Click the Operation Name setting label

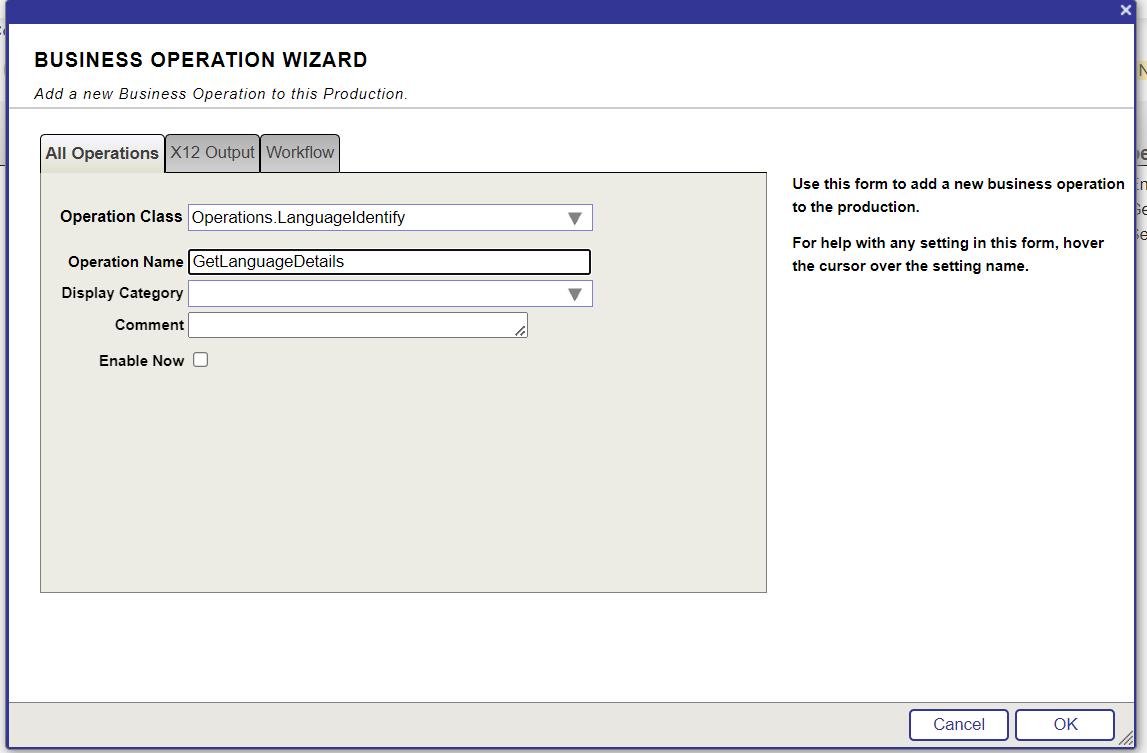point(126,262)
